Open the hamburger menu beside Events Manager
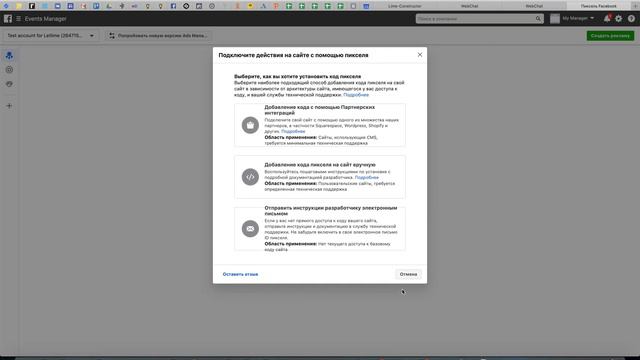The image size is (640, 360). pos(18,19)
